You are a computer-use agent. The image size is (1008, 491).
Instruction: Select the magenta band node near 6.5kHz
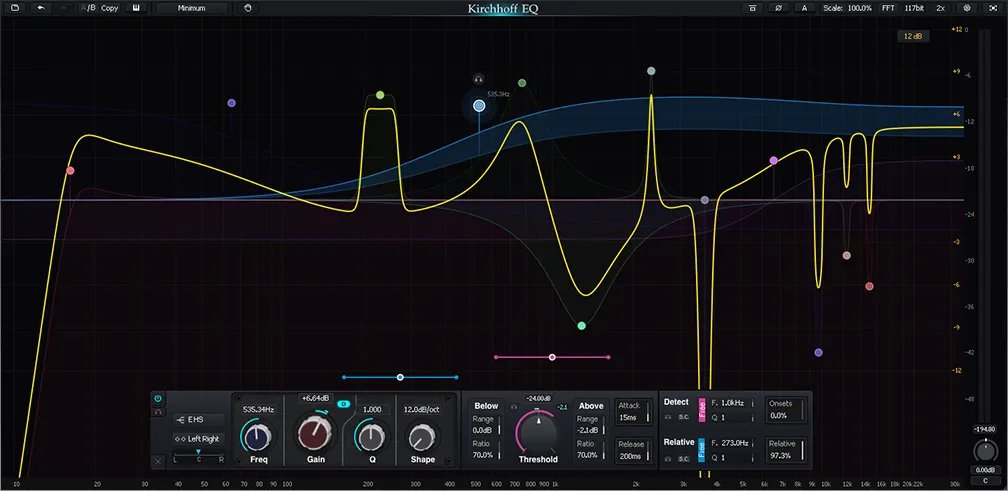(x=773, y=161)
